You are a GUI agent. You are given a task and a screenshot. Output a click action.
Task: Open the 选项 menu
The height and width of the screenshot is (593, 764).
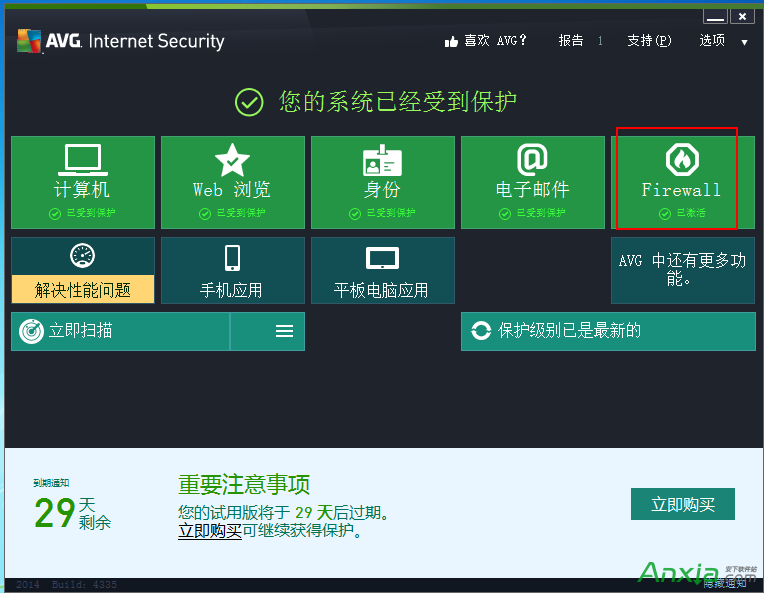(712, 40)
